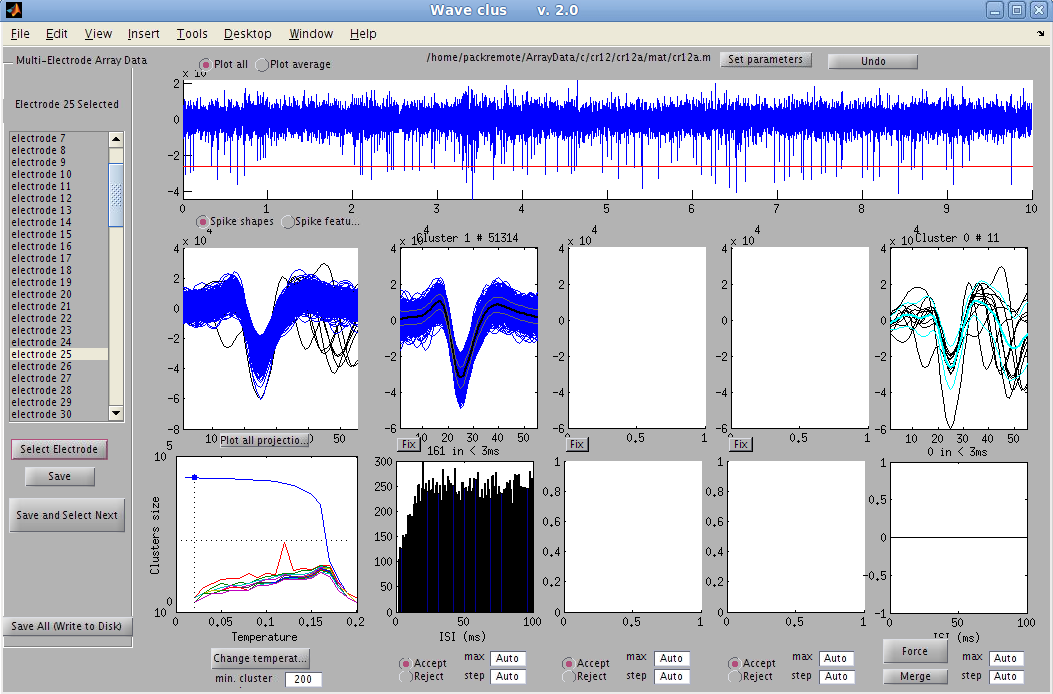Open the File menu

(x=20, y=33)
